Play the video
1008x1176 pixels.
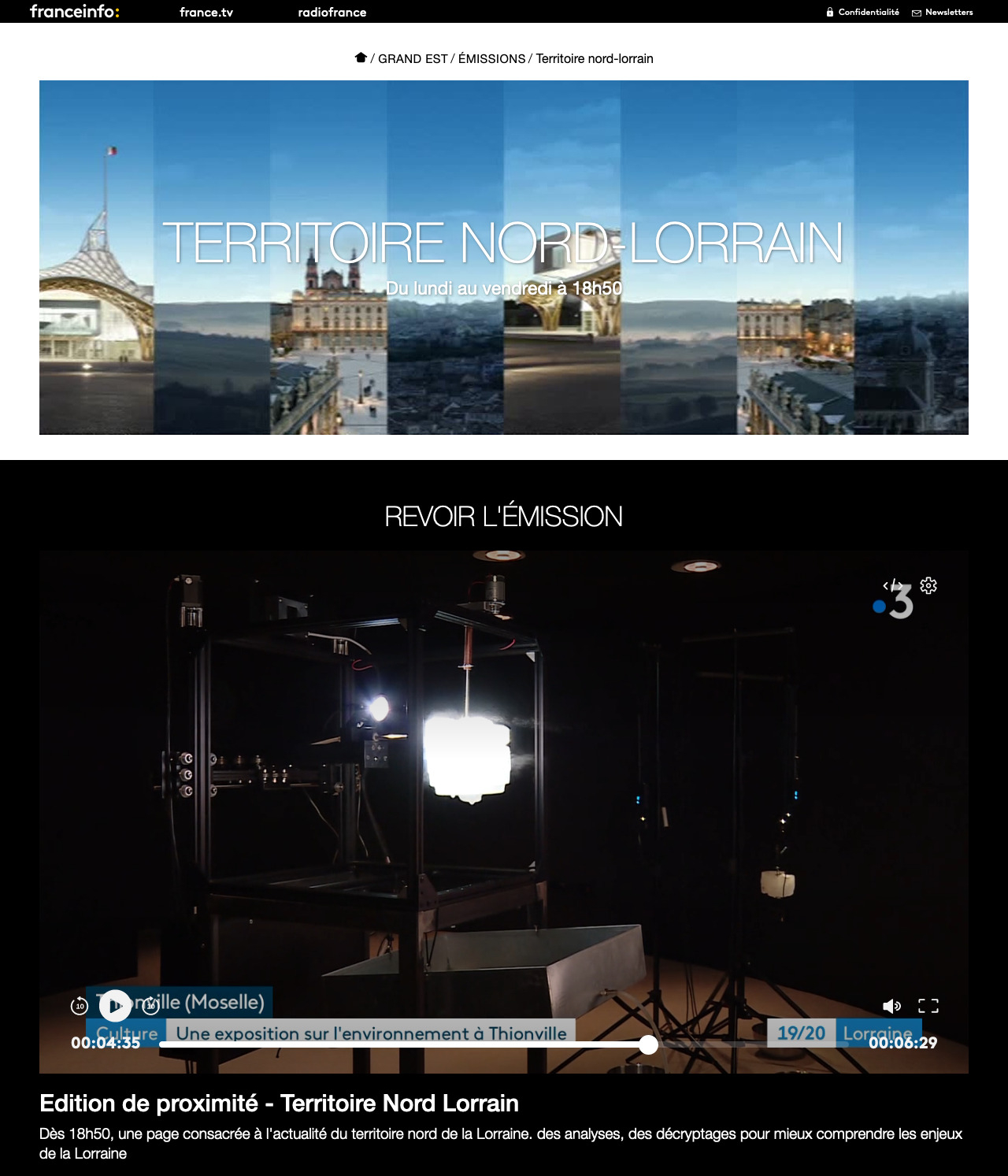115,1005
